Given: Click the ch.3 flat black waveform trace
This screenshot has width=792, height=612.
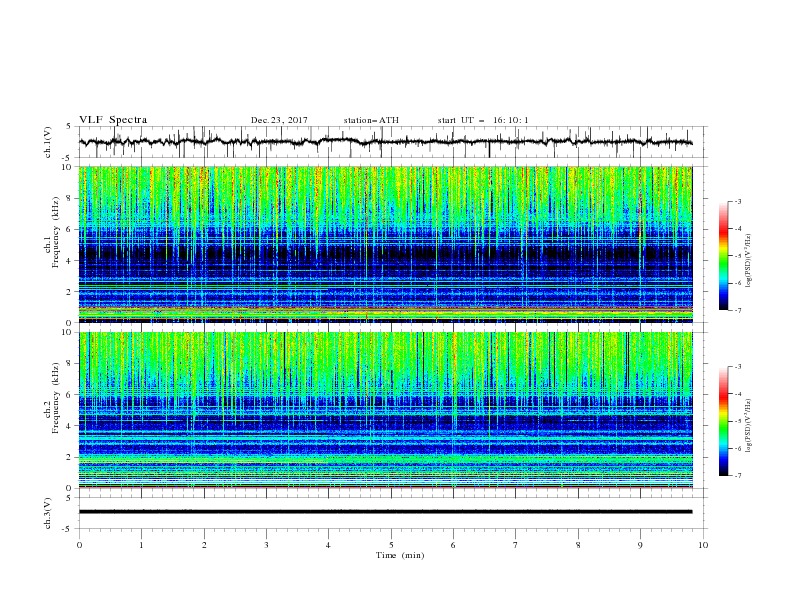Looking at the screenshot, I should (x=385, y=512).
